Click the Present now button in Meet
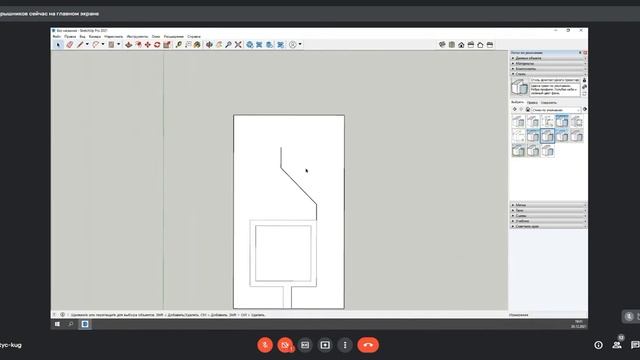 click(325, 345)
